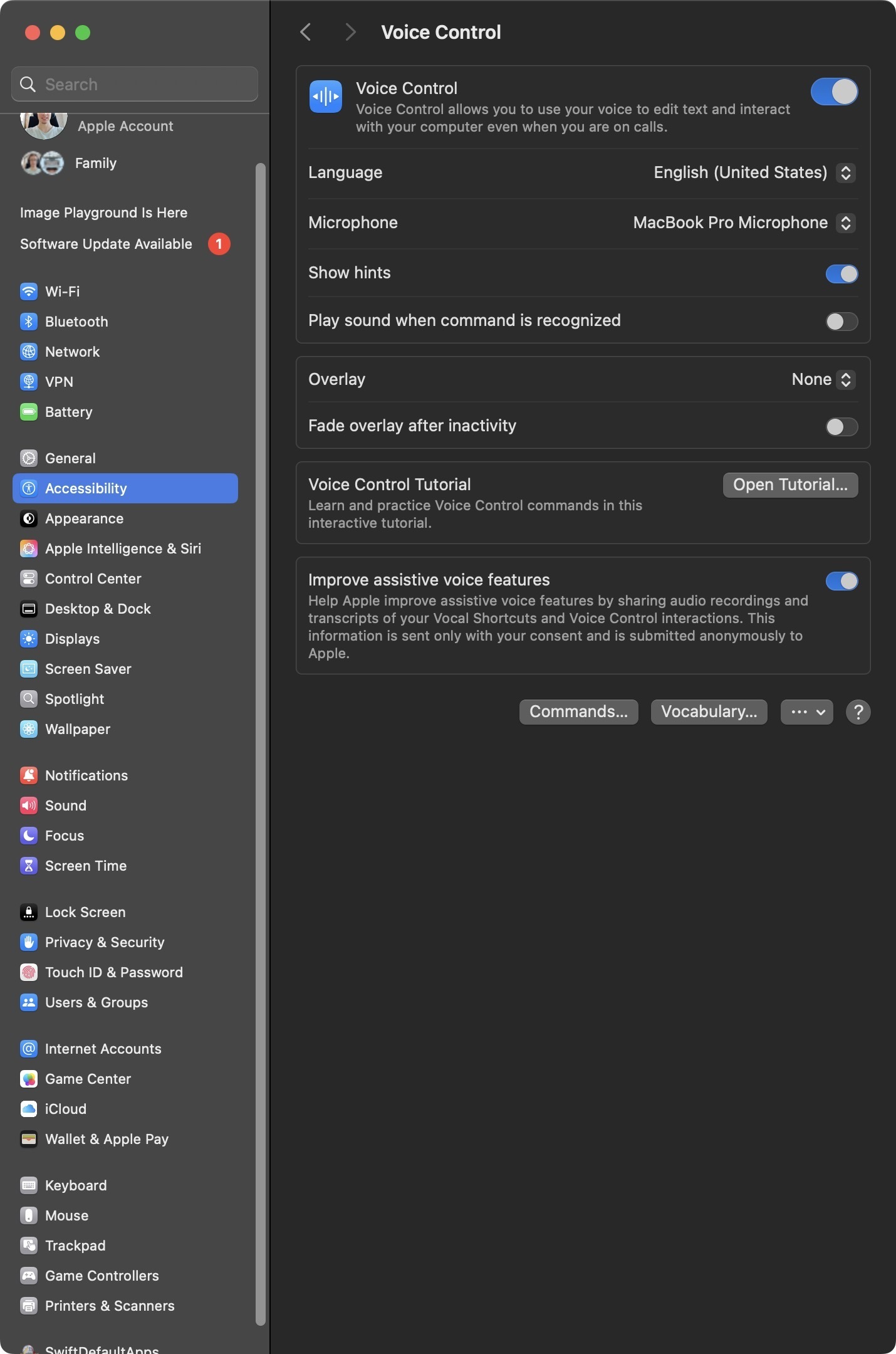Turn off Show hints toggle
896x1354 pixels.
841,274
